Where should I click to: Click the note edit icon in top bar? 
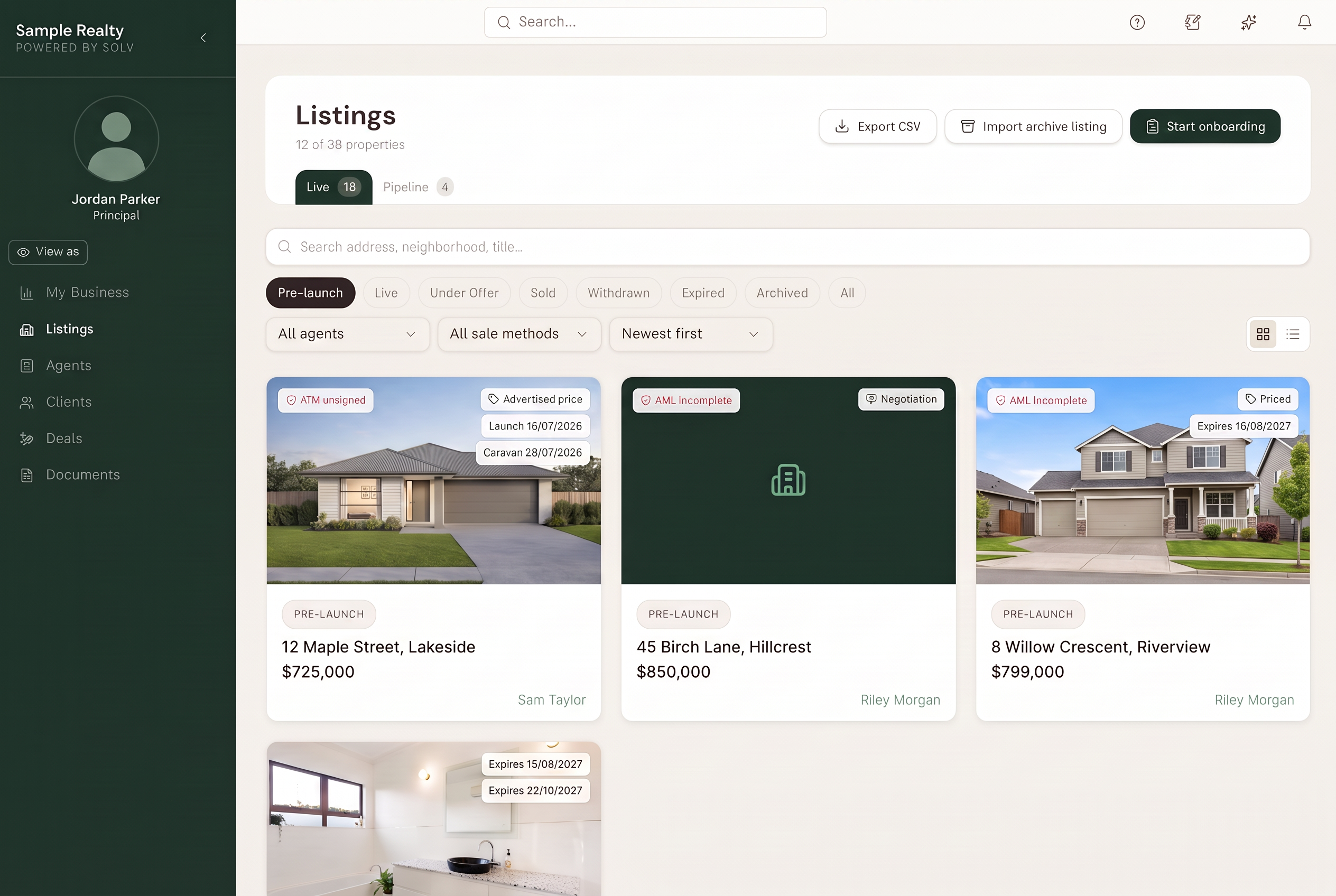tap(1192, 22)
